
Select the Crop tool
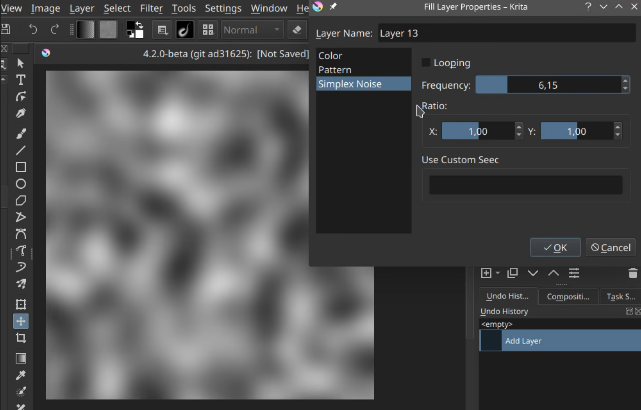coord(21,338)
